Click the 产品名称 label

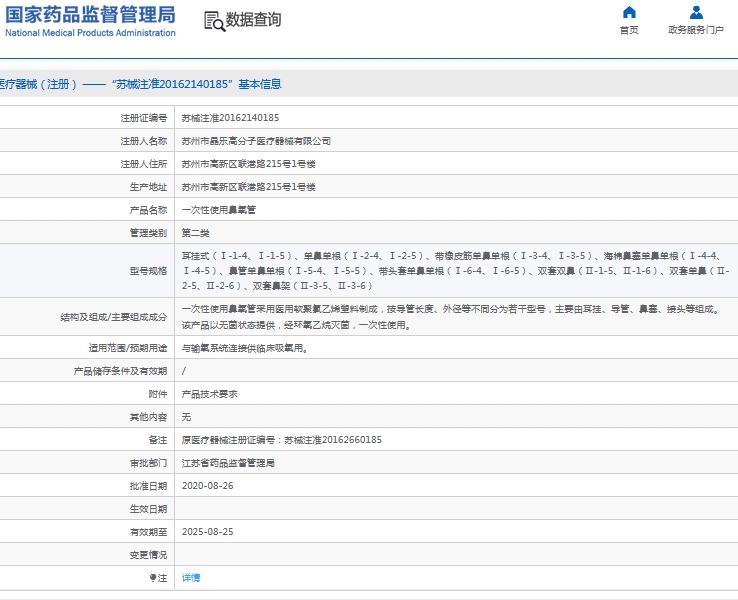point(148,210)
